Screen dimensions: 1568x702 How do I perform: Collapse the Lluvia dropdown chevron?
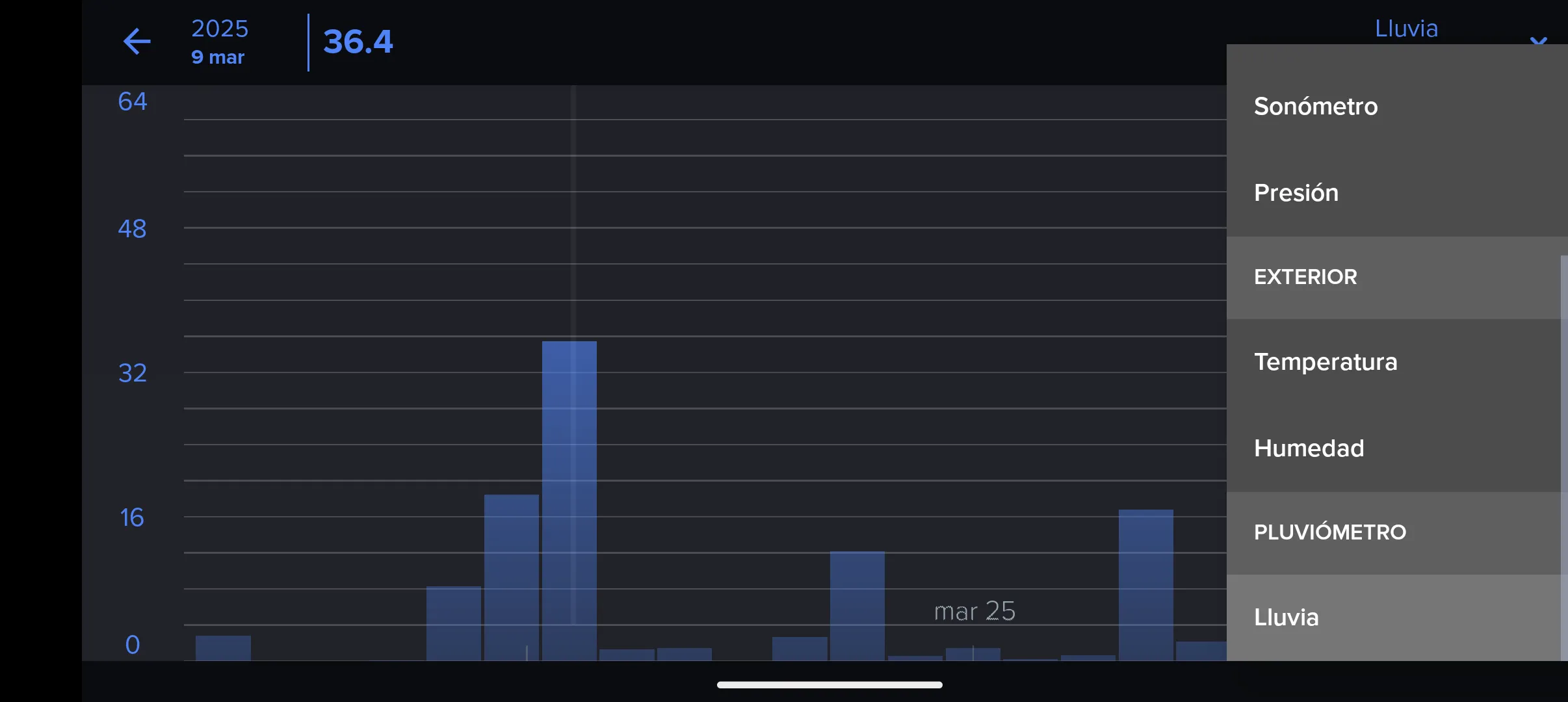point(1538,40)
